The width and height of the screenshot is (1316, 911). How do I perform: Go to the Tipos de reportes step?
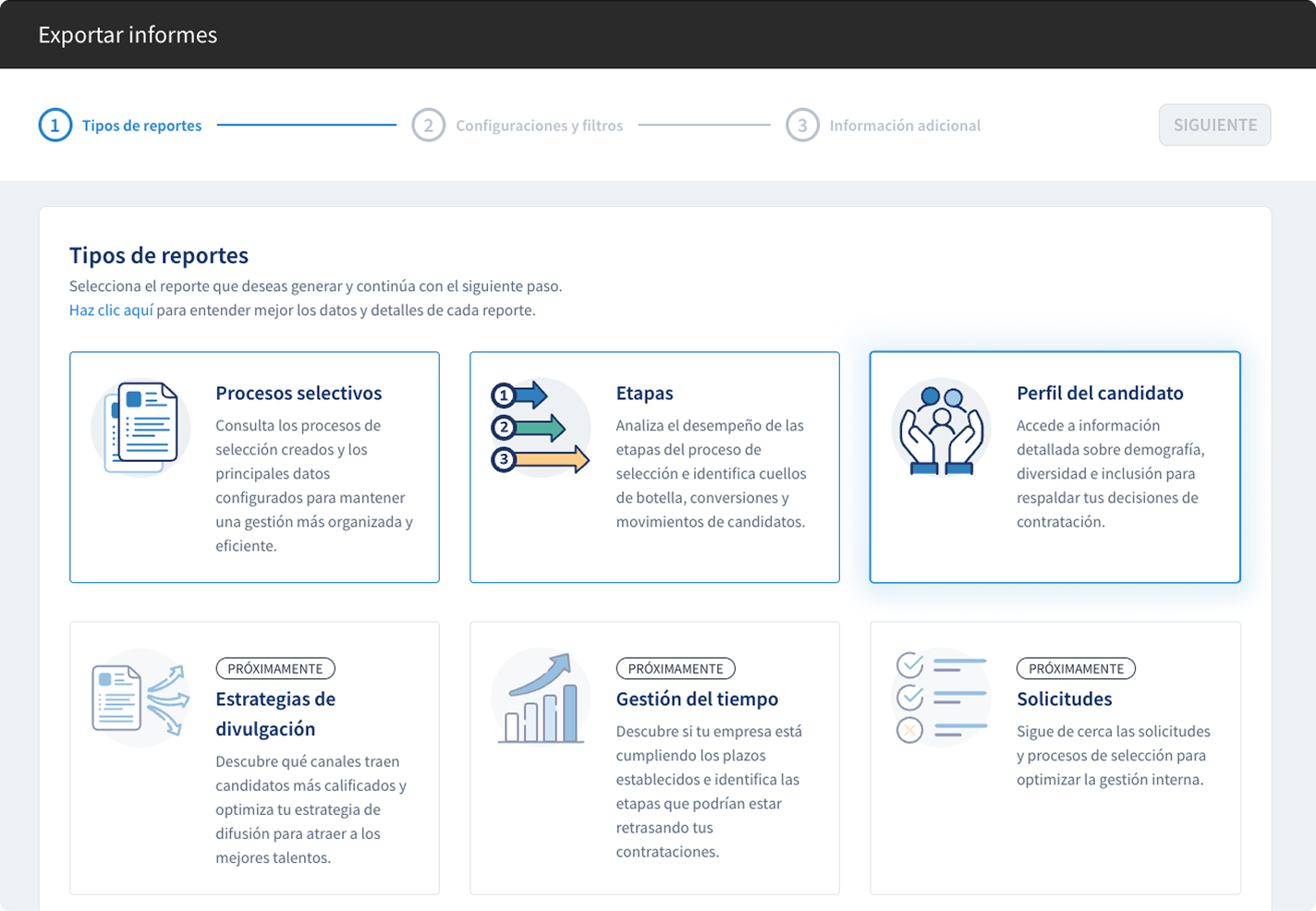click(x=141, y=126)
